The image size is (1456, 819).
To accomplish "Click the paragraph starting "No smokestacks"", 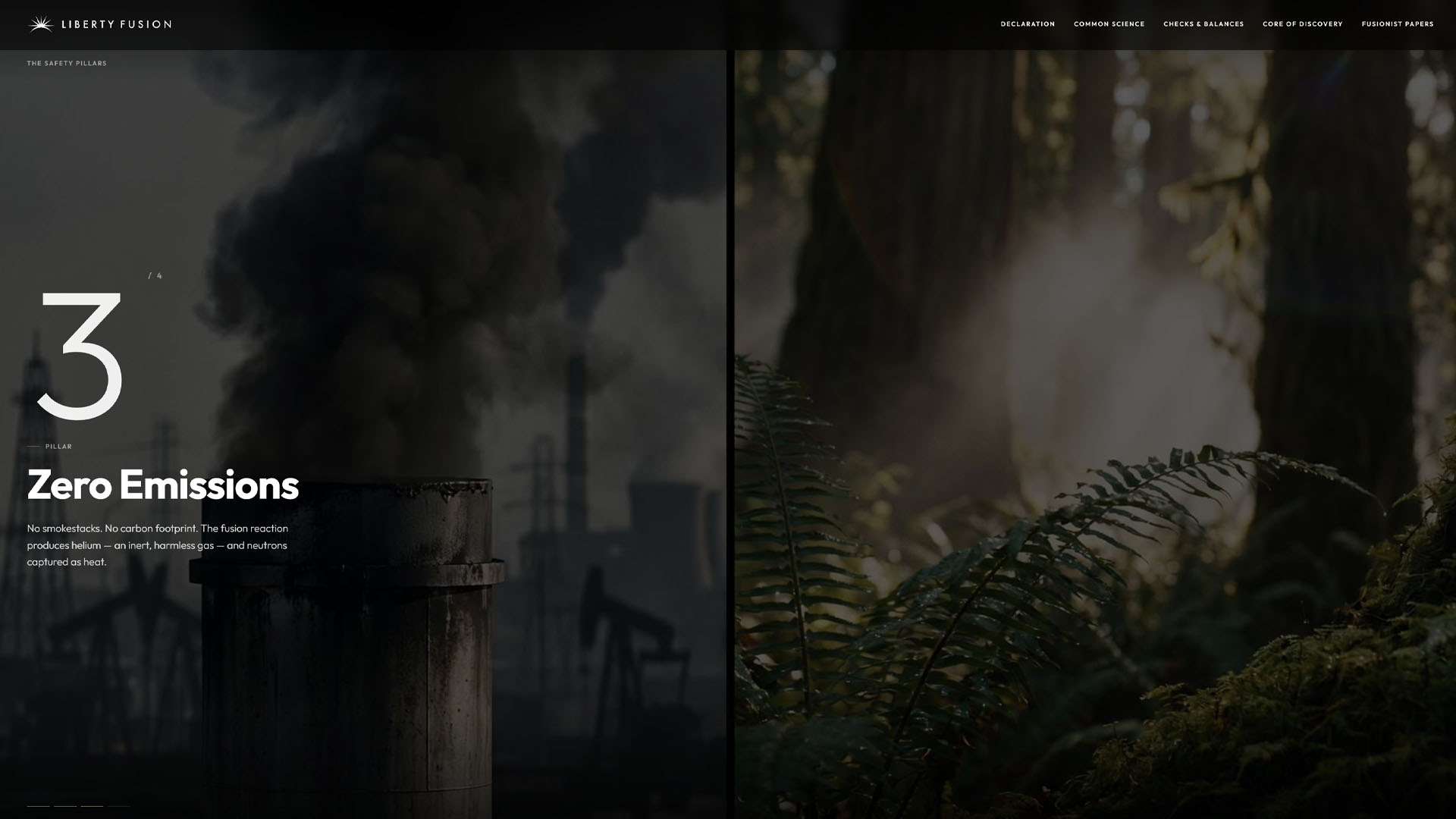I will coord(158,545).
